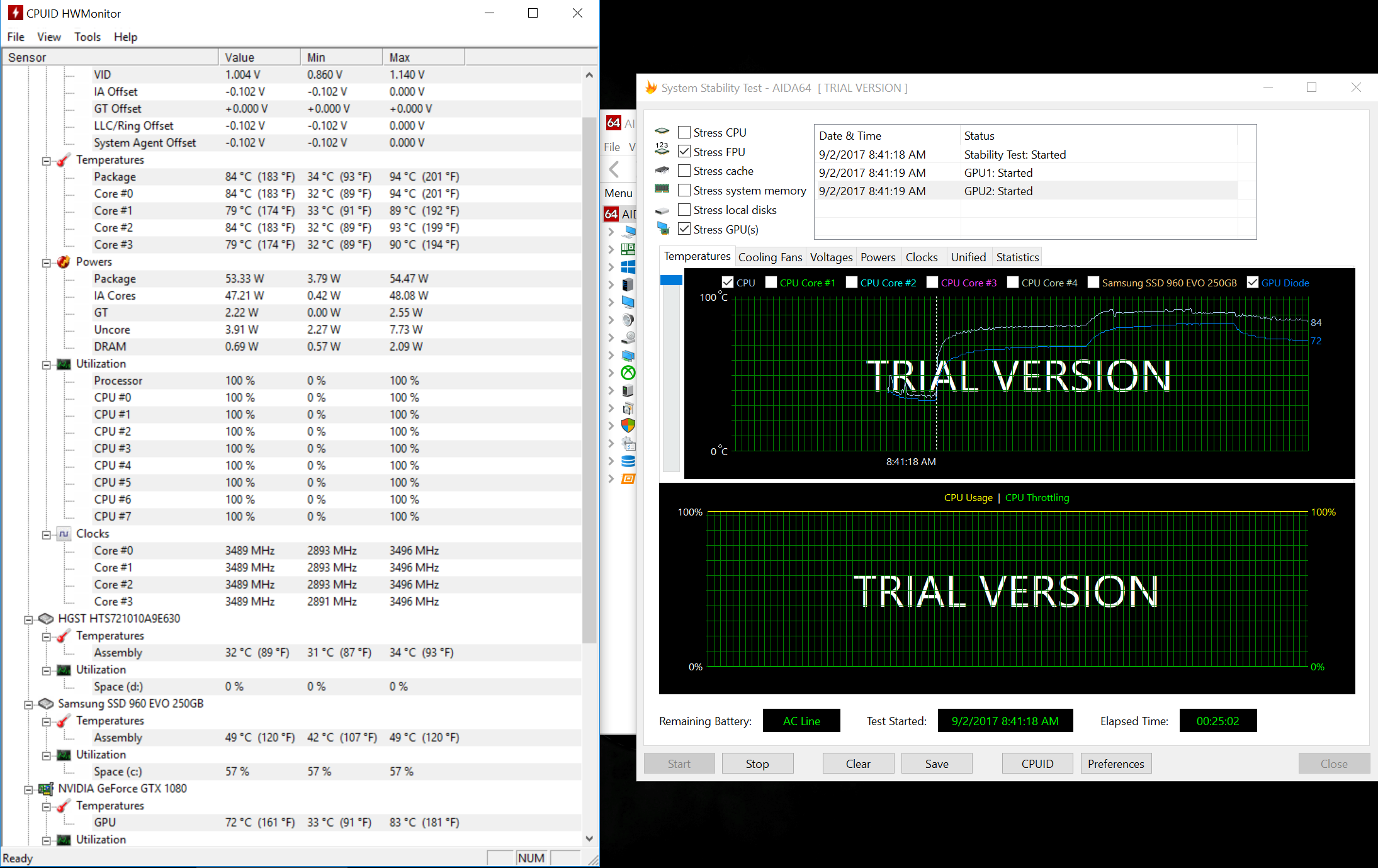Click the cache chip icon beside Stress cache

(x=662, y=170)
